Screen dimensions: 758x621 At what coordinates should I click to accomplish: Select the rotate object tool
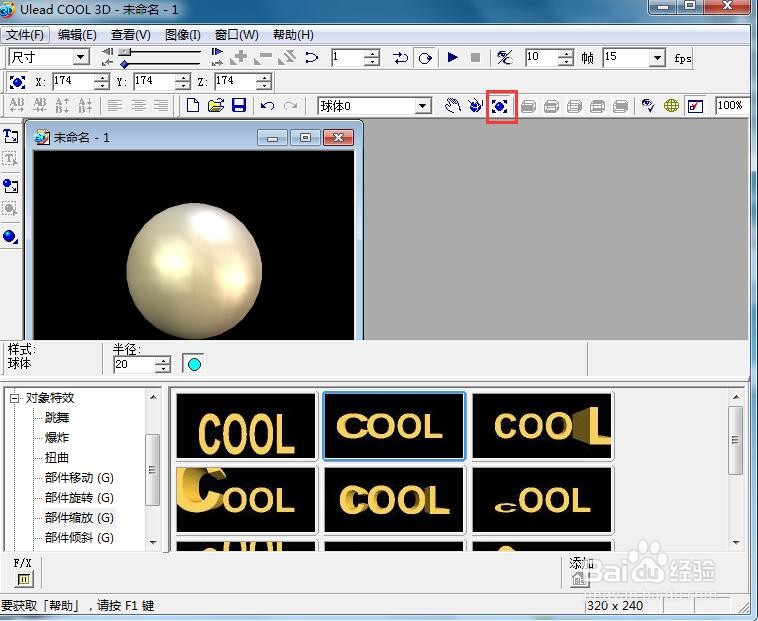(x=476, y=105)
